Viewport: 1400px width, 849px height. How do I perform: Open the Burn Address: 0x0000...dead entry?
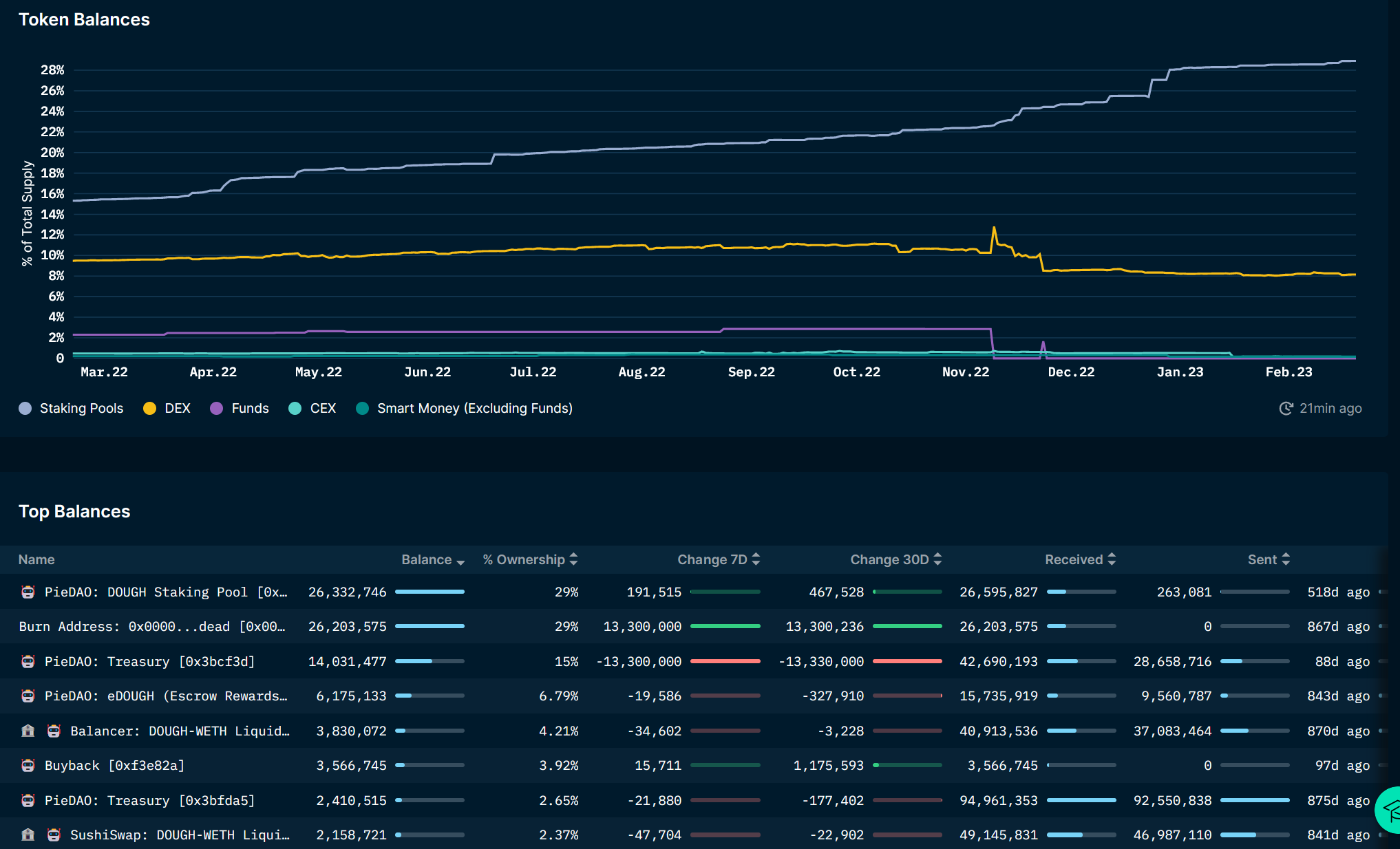pos(151,626)
